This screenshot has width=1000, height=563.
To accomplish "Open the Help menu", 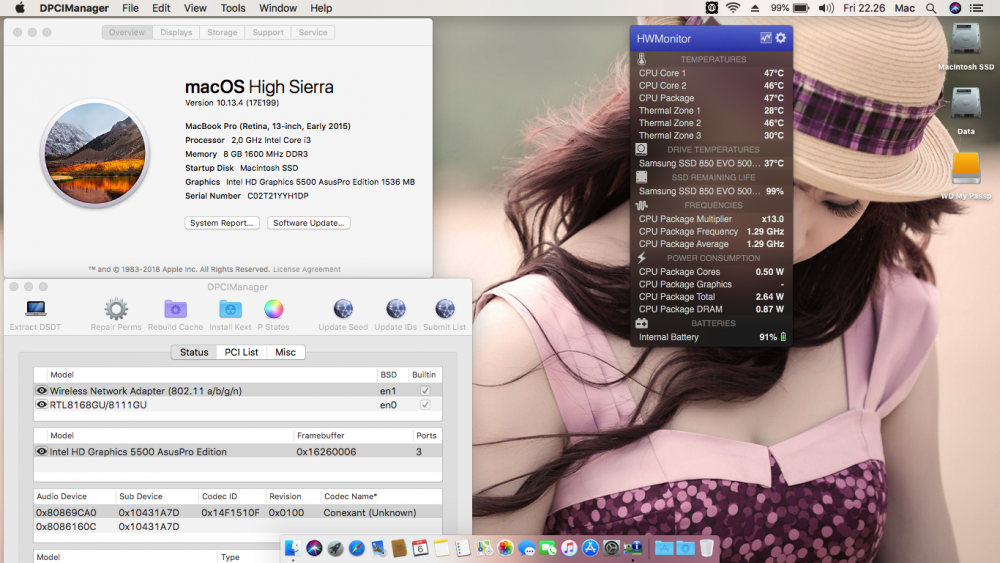I will (x=321, y=8).
